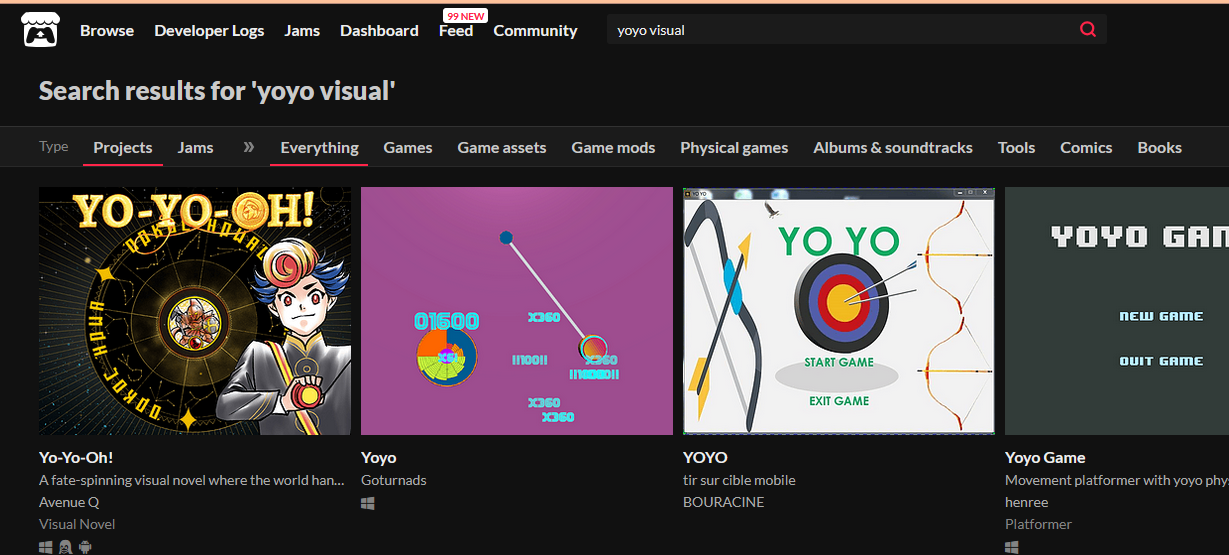Switch to the Jams type filter tab

coord(196,147)
